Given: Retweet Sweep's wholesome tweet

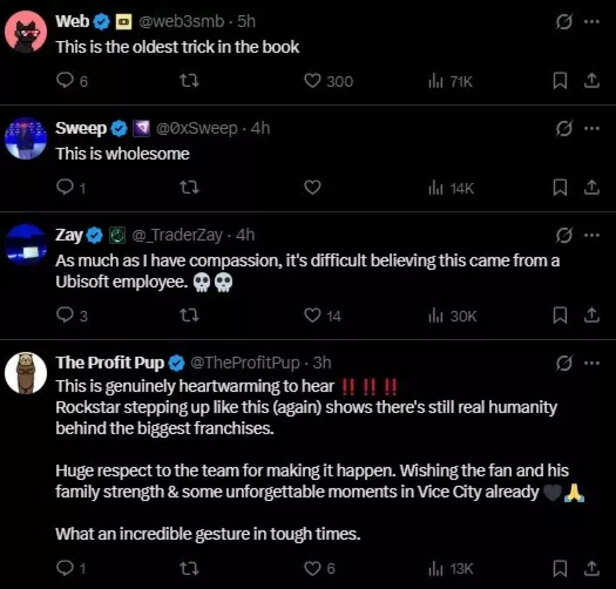Looking at the screenshot, I should pos(188,187).
